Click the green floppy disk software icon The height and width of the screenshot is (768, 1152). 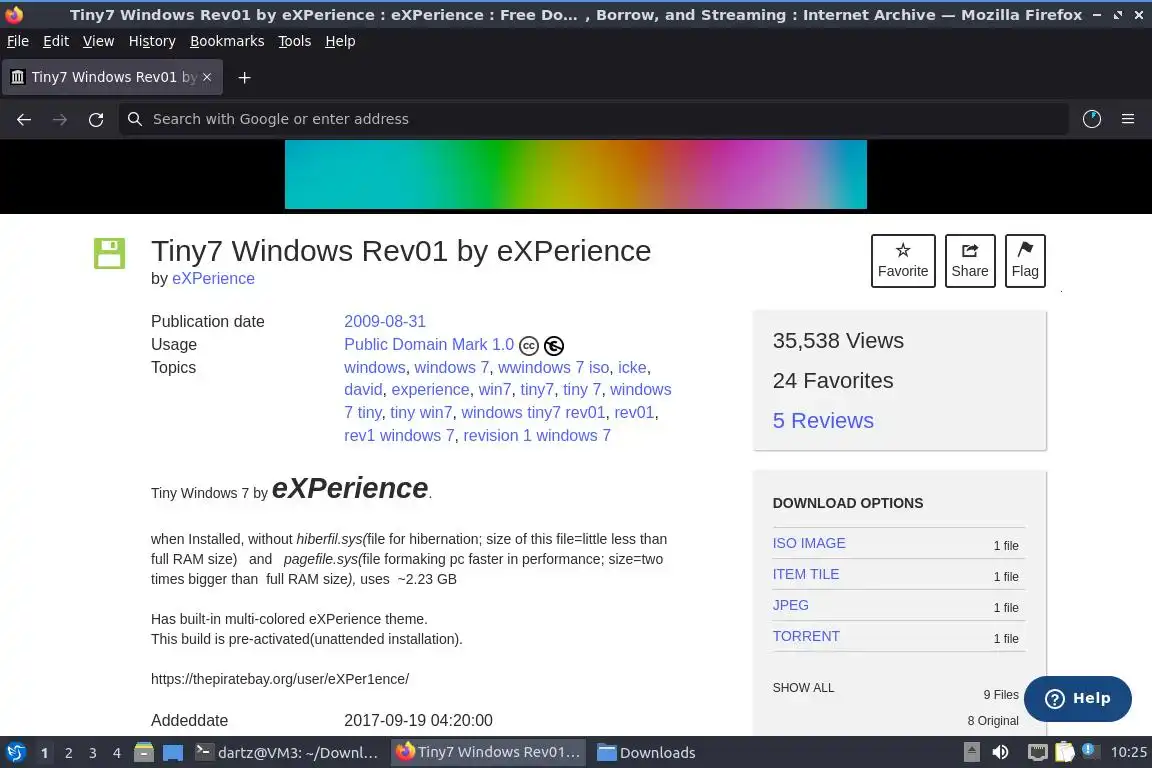pyautogui.click(x=109, y=254)
